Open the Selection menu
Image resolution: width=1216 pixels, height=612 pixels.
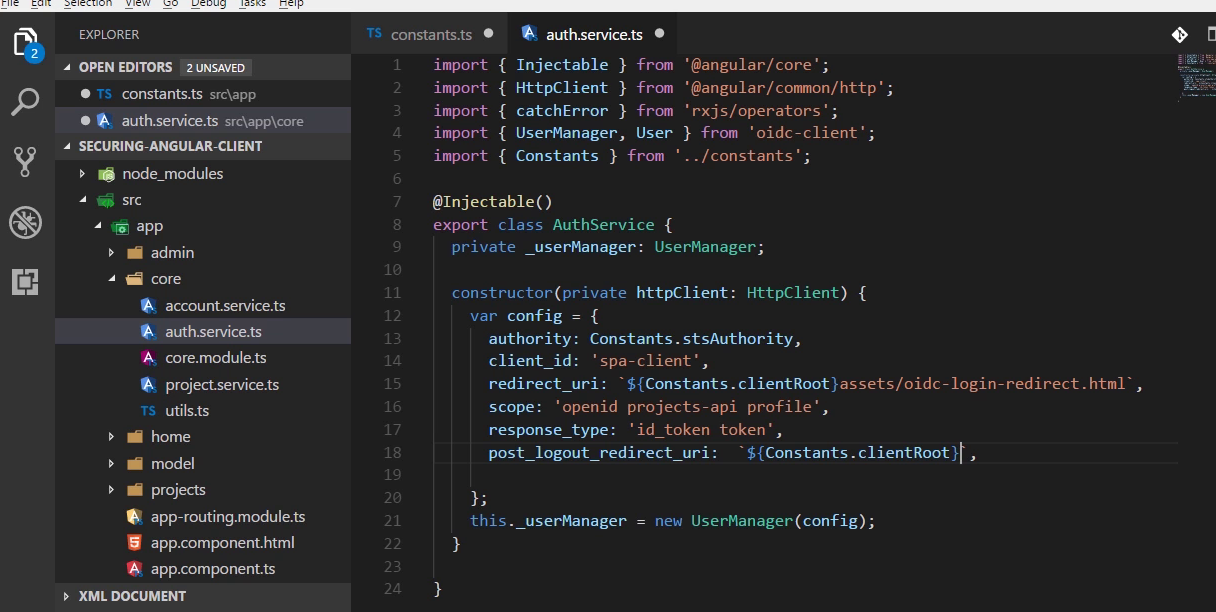point(88,3)
